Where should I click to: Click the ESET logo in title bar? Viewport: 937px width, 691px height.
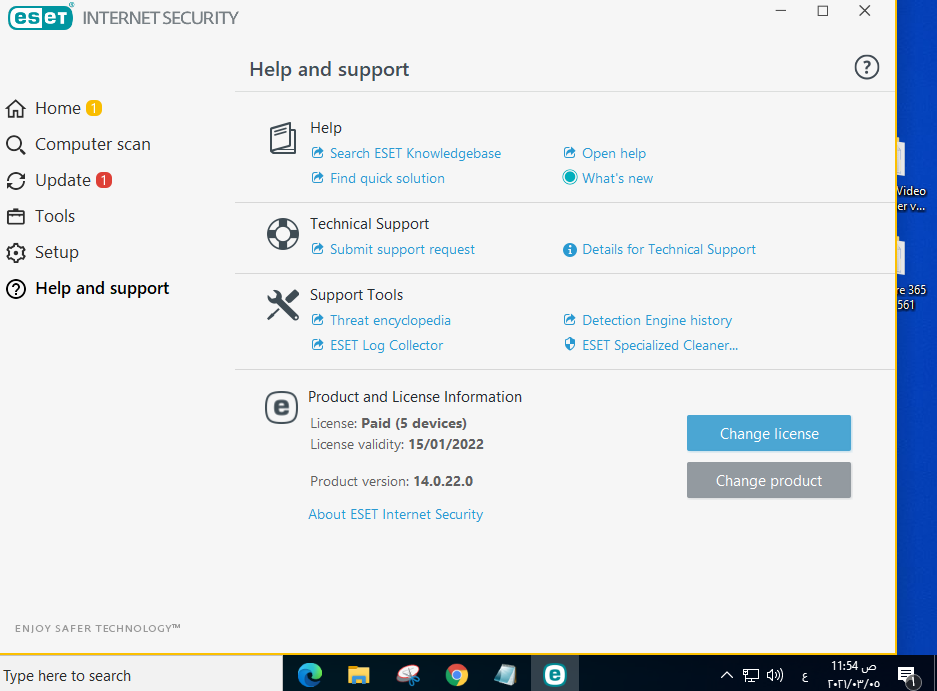click(x=41, y=17)
